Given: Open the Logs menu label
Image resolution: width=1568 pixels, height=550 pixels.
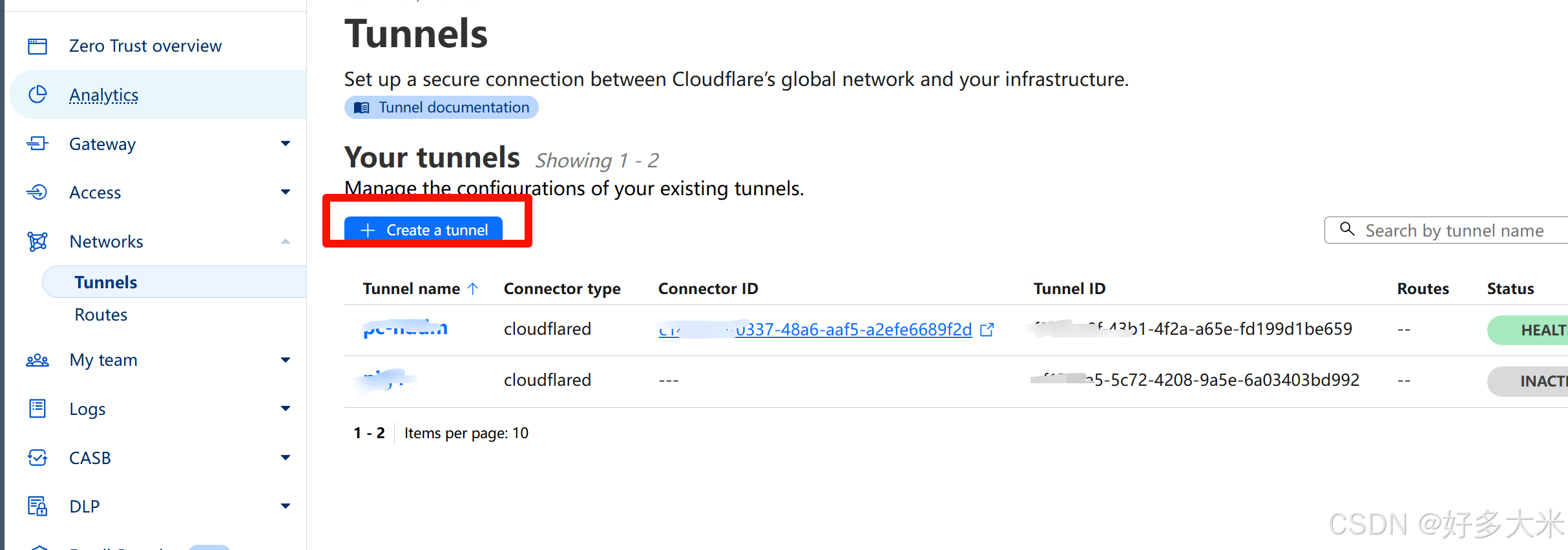Looking at the screenshot, I should click(x=87, y=409).
